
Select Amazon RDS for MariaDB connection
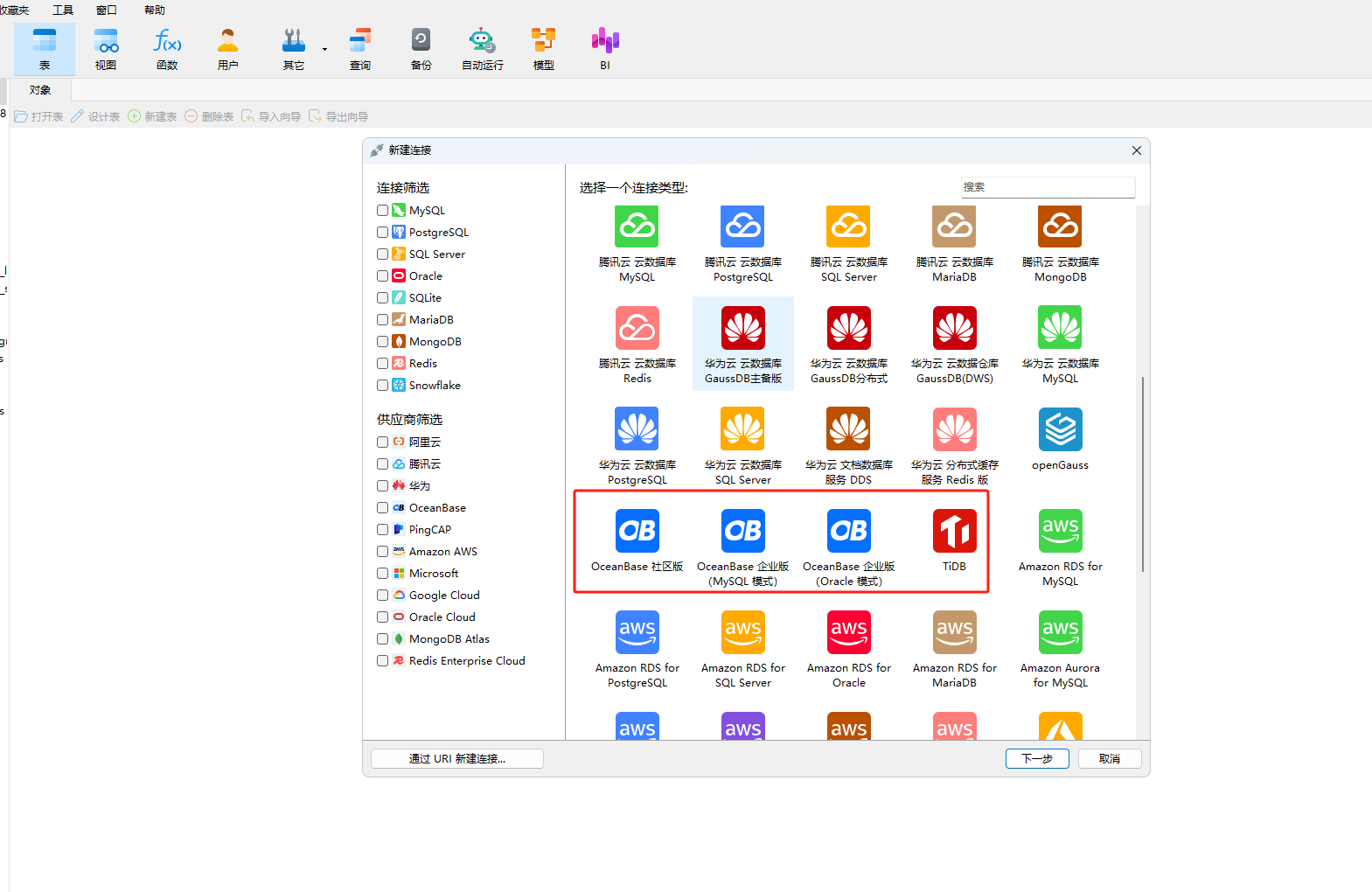[x=955, y=649]
